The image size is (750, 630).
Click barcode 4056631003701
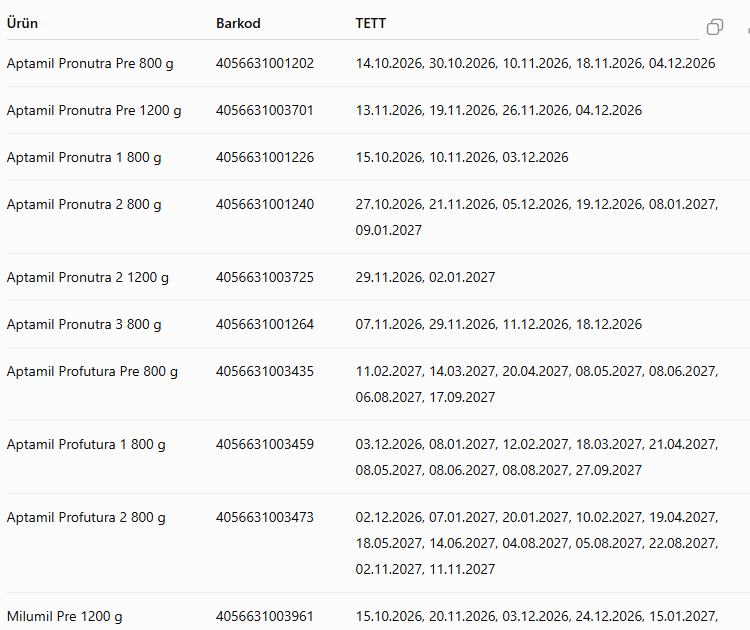pos(265,110)
